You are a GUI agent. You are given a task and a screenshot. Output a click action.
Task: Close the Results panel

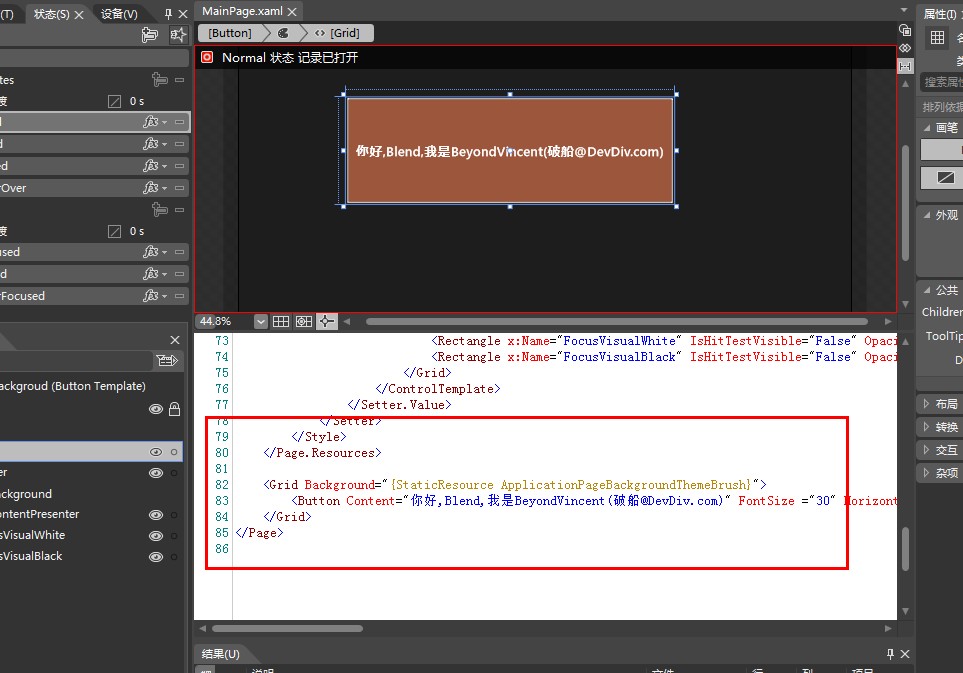(x=905, y=654)
